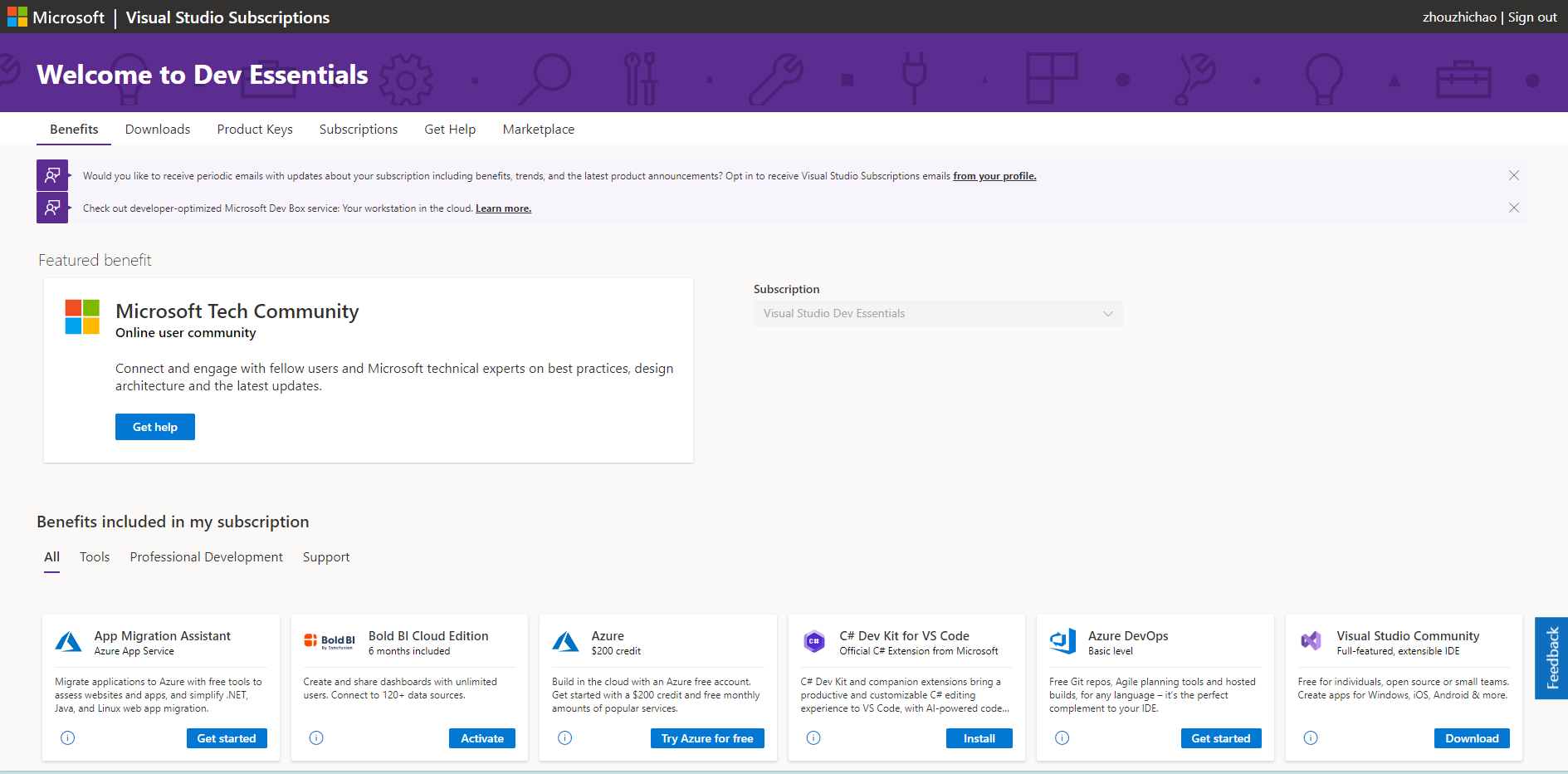Image resolution: width=1568 pixels, height=774 pixels.
Task: Open the Marketplace tab
Action: pos(539,130)
